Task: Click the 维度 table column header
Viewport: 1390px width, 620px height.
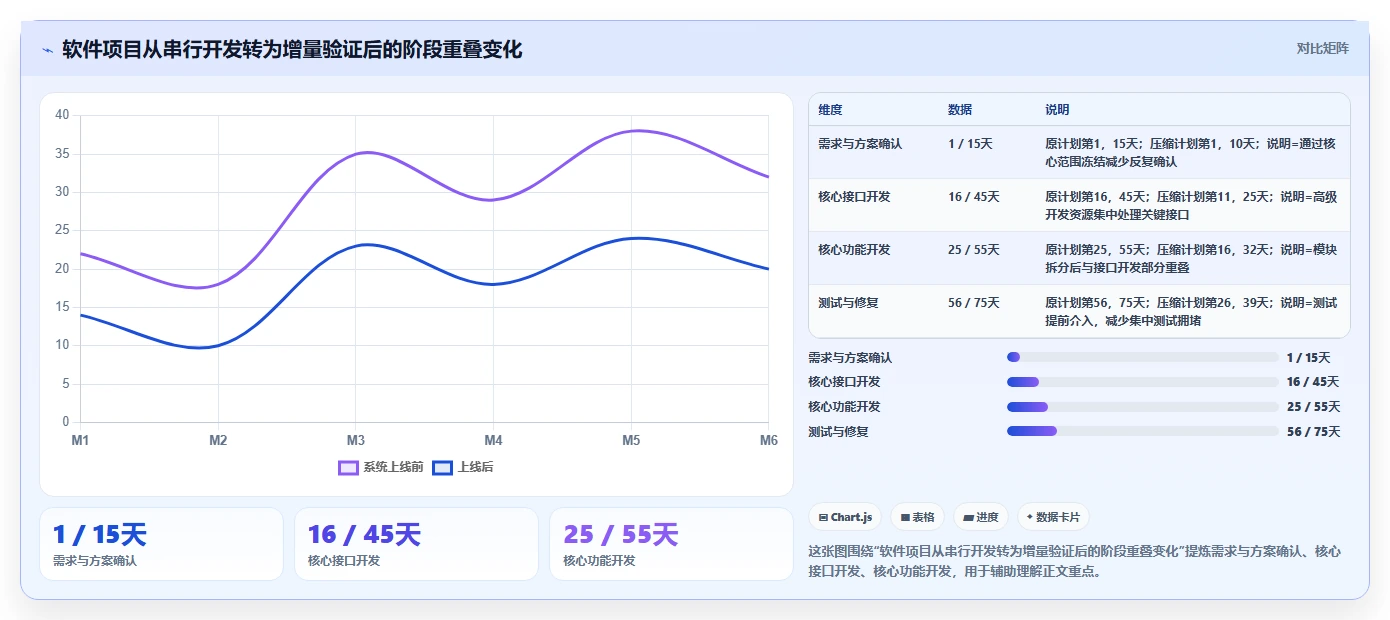Action: [x=830, y=109]
